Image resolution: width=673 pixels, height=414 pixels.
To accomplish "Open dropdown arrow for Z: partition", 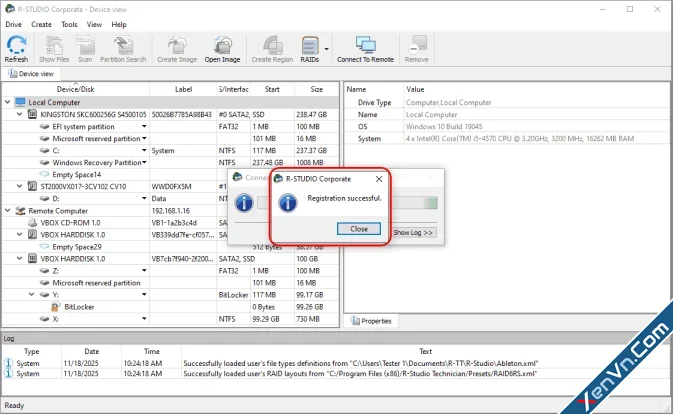I will tap(144, 270).
